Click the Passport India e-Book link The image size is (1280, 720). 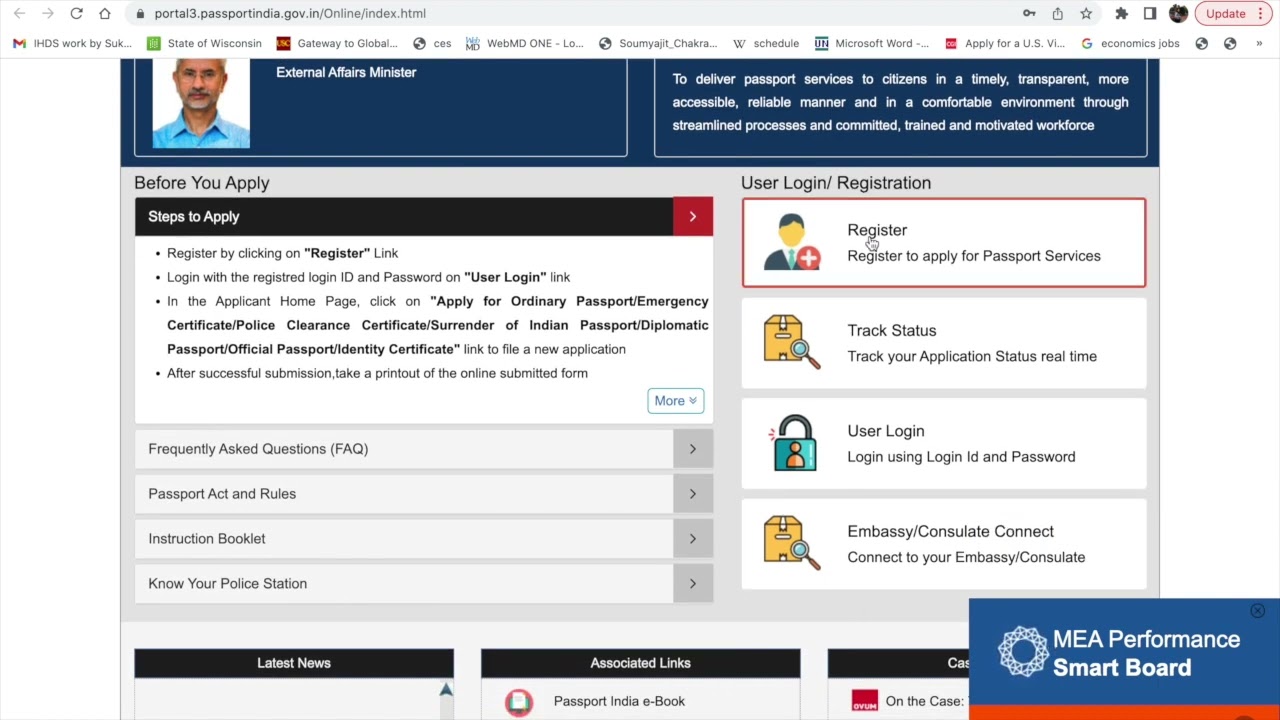[619, 701]
